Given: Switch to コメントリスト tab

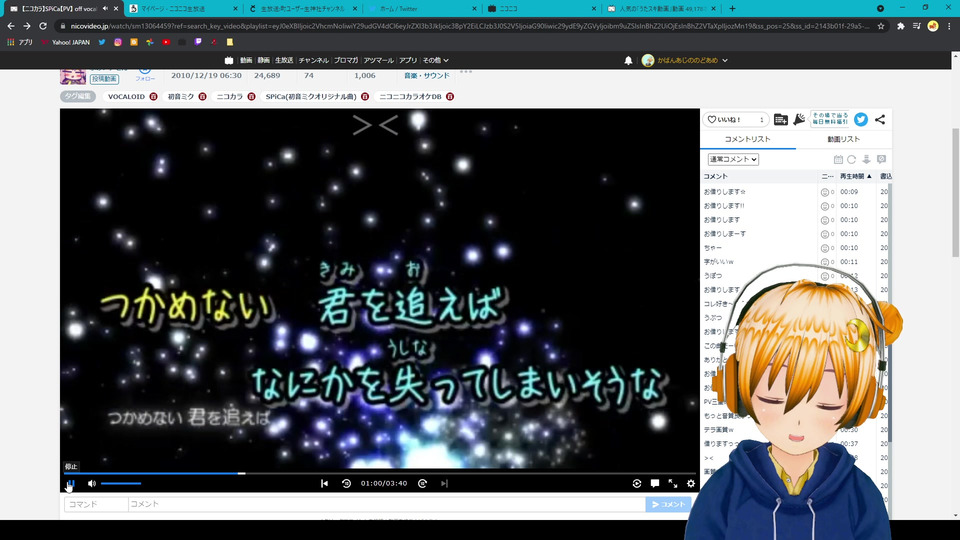Looking at the screenshot, I should click(x=748, y=140).
